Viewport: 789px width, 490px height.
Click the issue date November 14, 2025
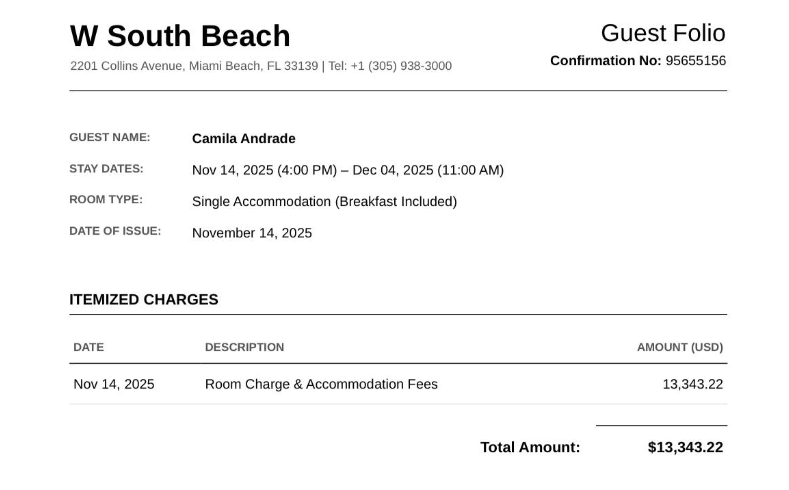click(x=252, y=233)
